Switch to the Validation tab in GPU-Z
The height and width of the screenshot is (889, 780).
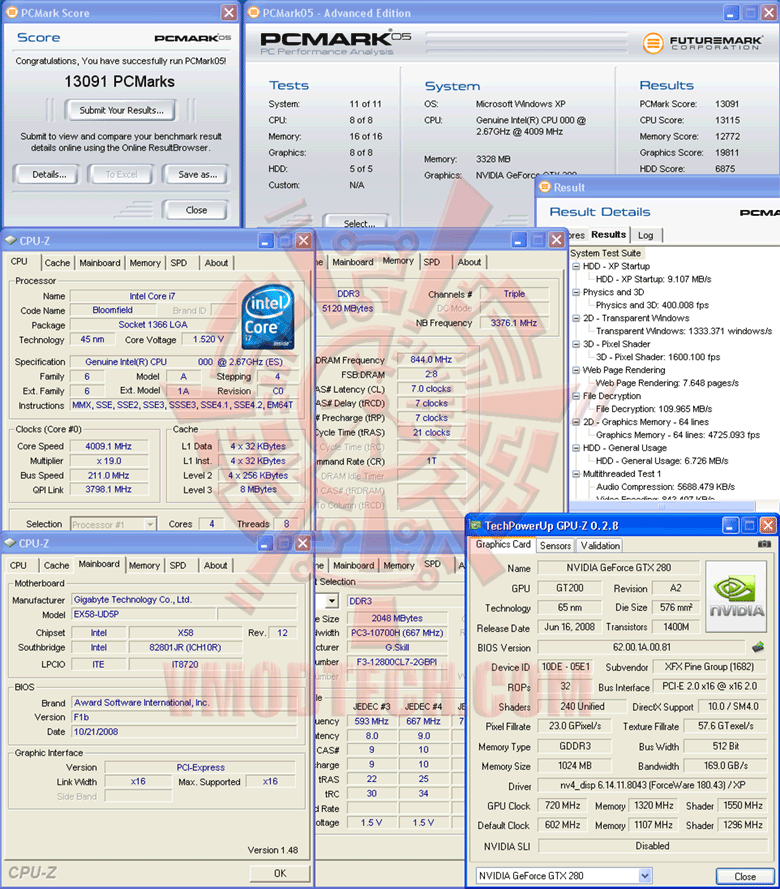[x=600, y=545]
